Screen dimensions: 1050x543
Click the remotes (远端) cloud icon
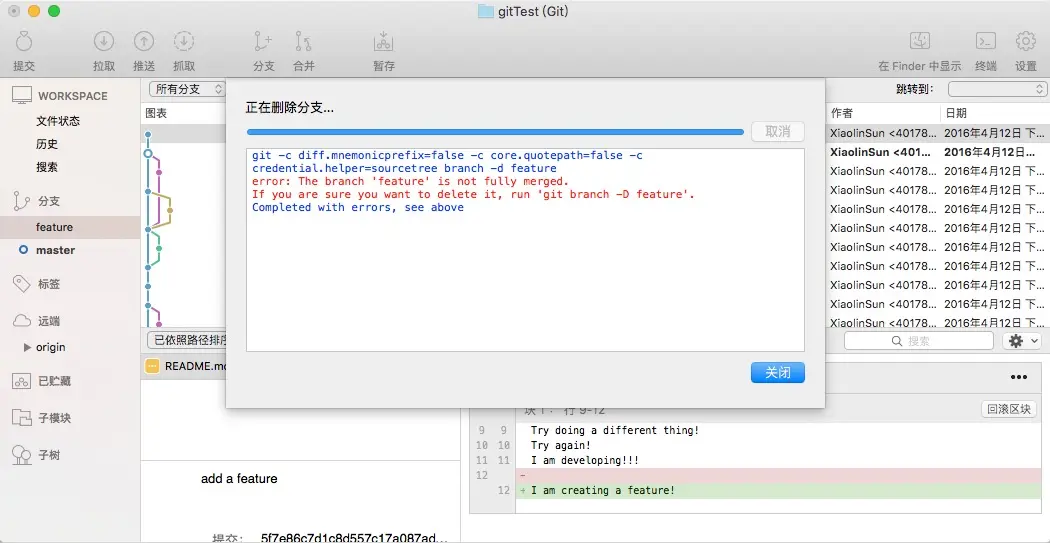pyautogui.click(x=22, y=321)
